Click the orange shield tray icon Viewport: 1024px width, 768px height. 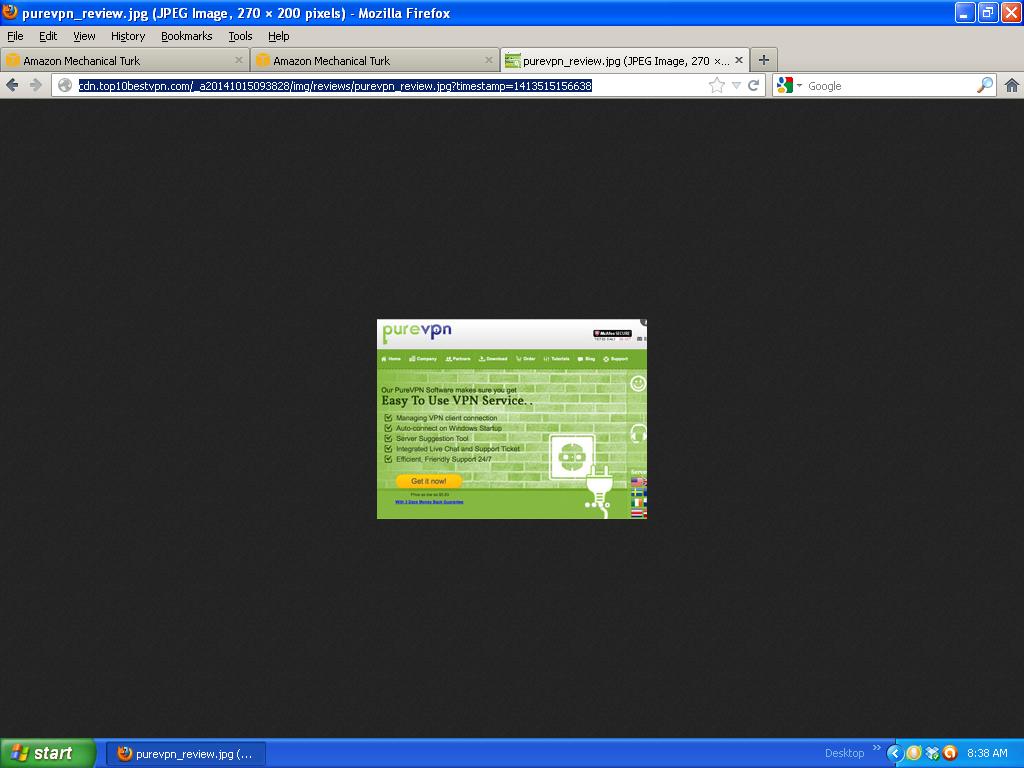tap(914, 753)
